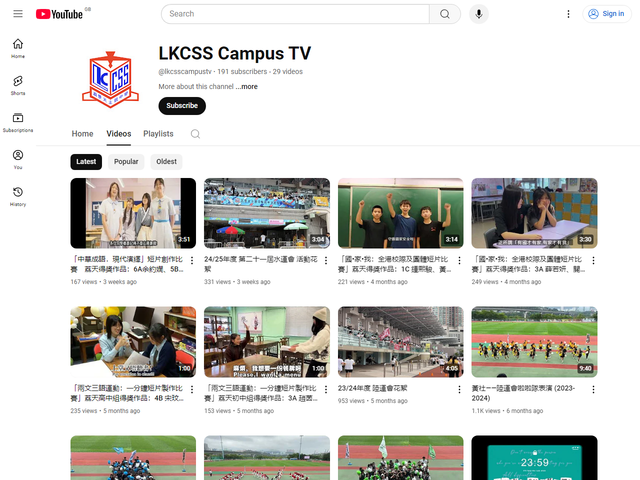The image size is (640, 480).
Task: Search within channel using magnifier icon
Action: tap(196, 134)
